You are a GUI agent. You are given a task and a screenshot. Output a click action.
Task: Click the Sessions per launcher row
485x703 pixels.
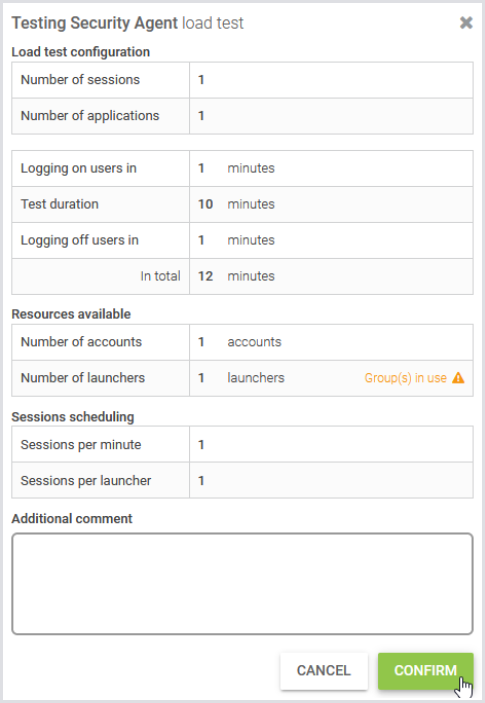pos(242,480)
